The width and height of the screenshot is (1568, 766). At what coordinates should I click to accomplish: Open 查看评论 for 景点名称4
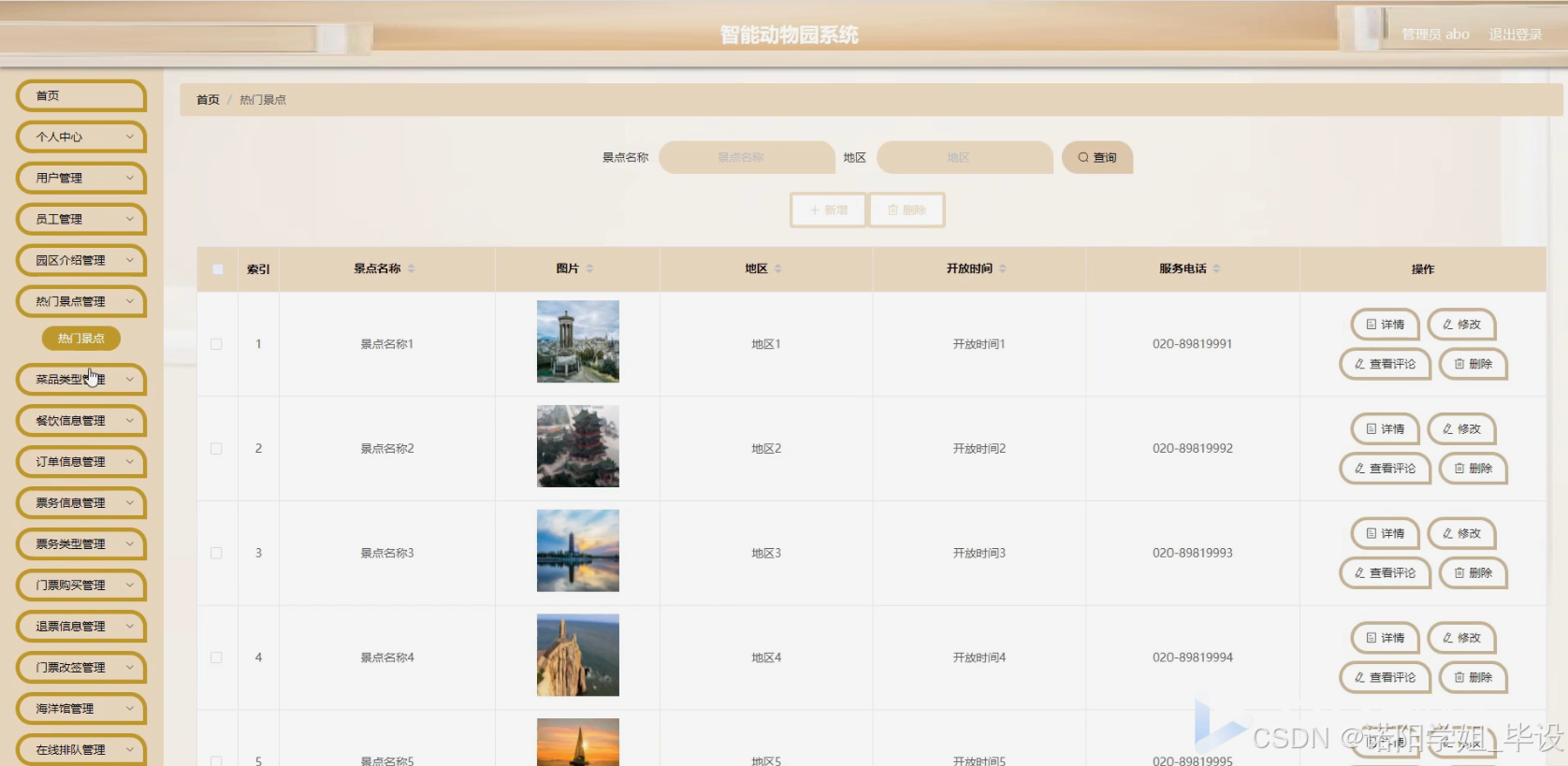coord(1386,677)
